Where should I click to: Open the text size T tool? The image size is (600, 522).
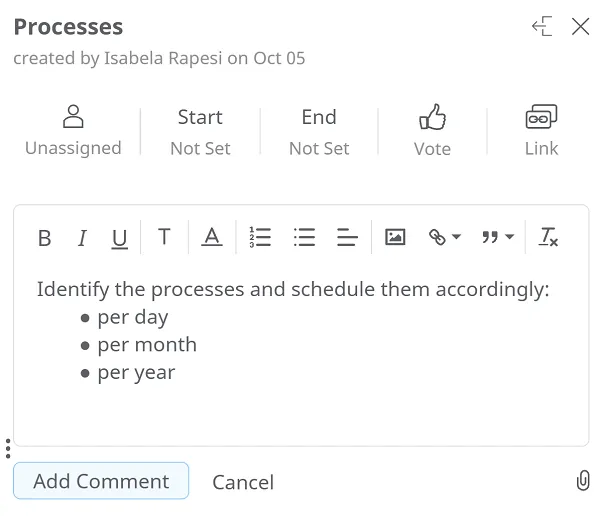[164, 237]
